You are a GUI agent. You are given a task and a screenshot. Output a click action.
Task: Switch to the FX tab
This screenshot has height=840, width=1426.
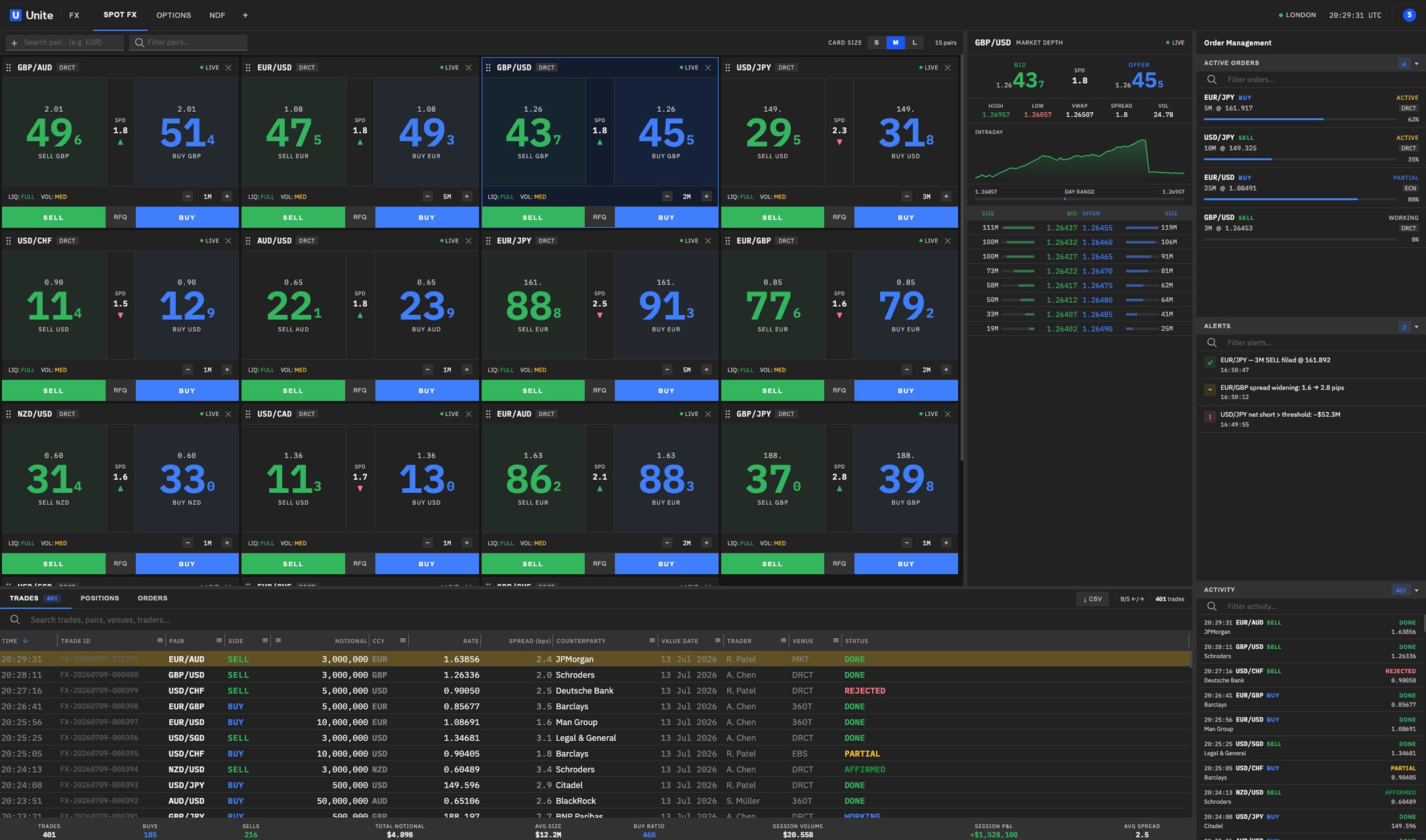(74, 15)
